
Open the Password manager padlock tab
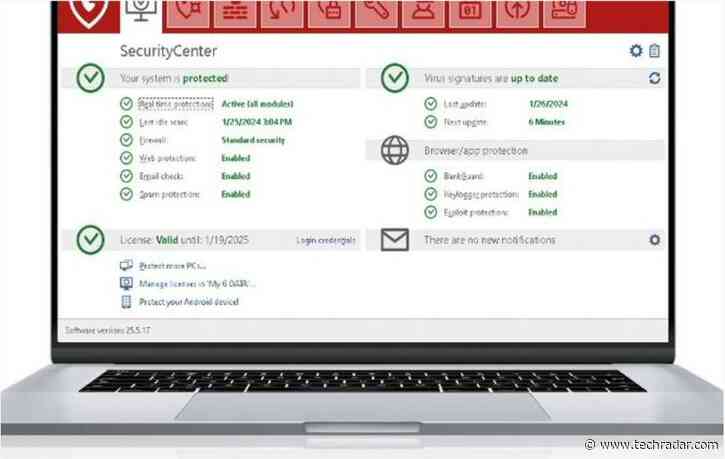(329, 13)
